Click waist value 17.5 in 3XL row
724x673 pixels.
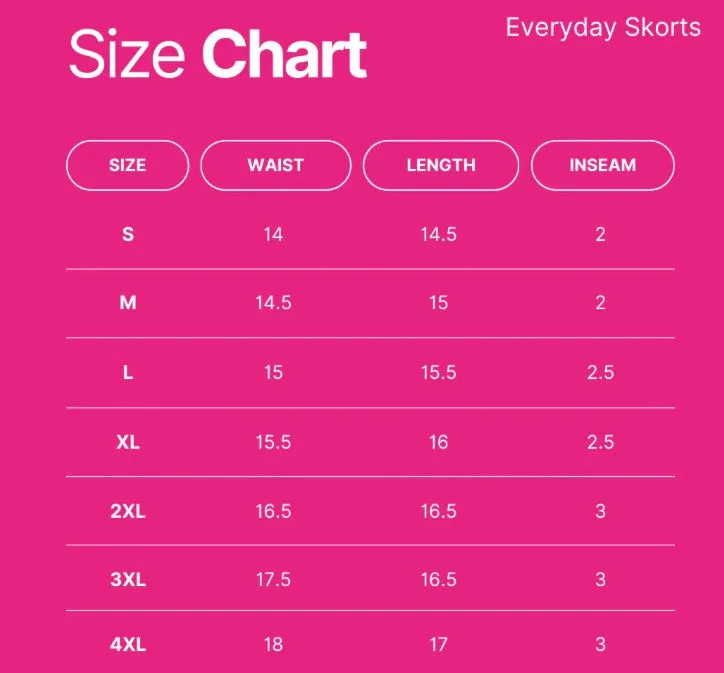(273, 579)
